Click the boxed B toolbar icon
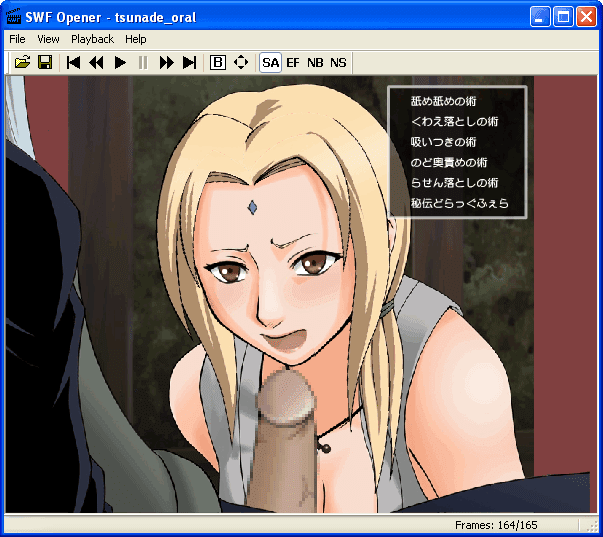The image size is (603, 537). click(x=218, y=62)
